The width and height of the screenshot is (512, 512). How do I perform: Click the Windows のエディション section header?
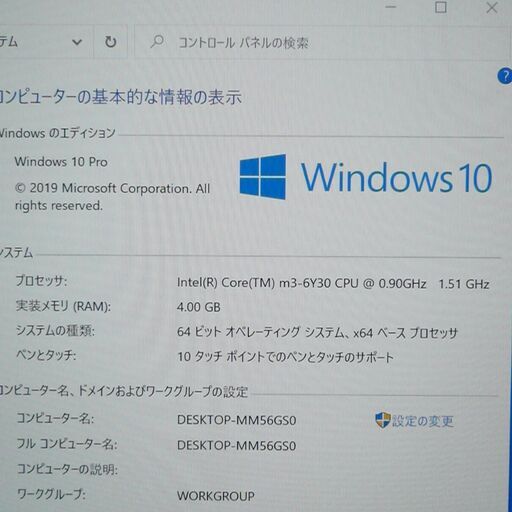[x=57, y=133]
